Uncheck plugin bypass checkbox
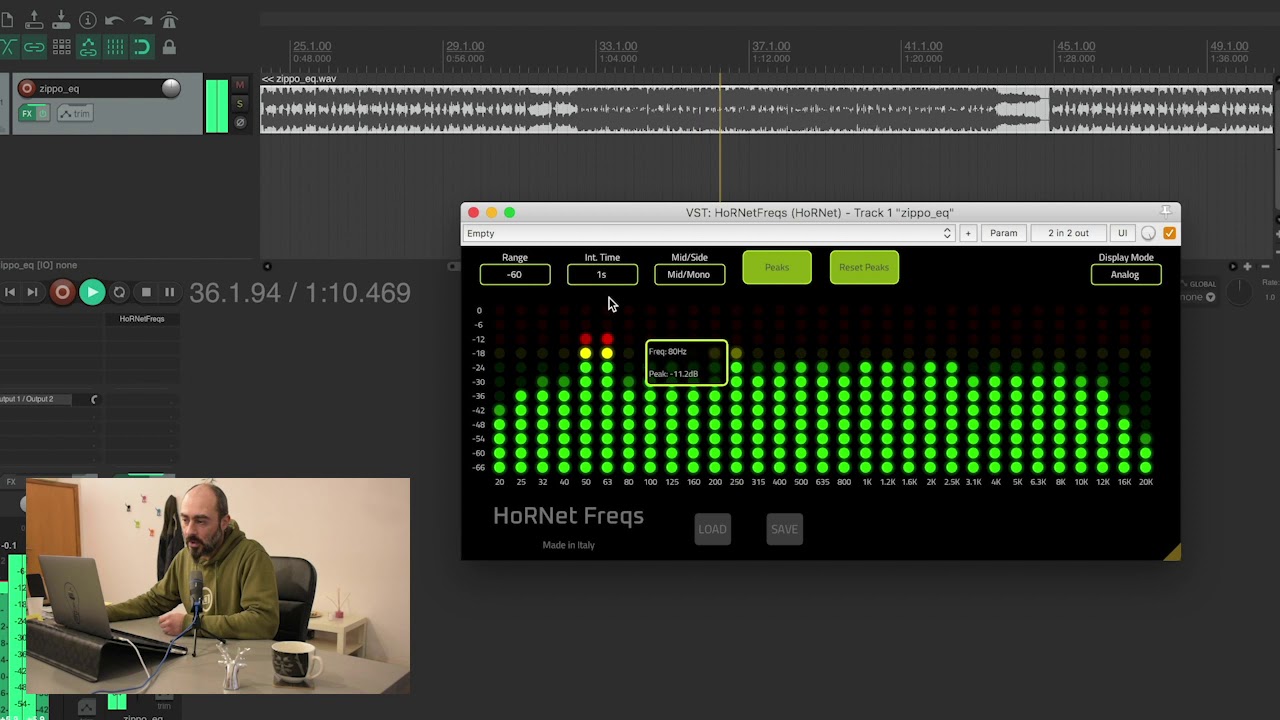The height and width of the screenshot is (720, 1280). 1169,233
